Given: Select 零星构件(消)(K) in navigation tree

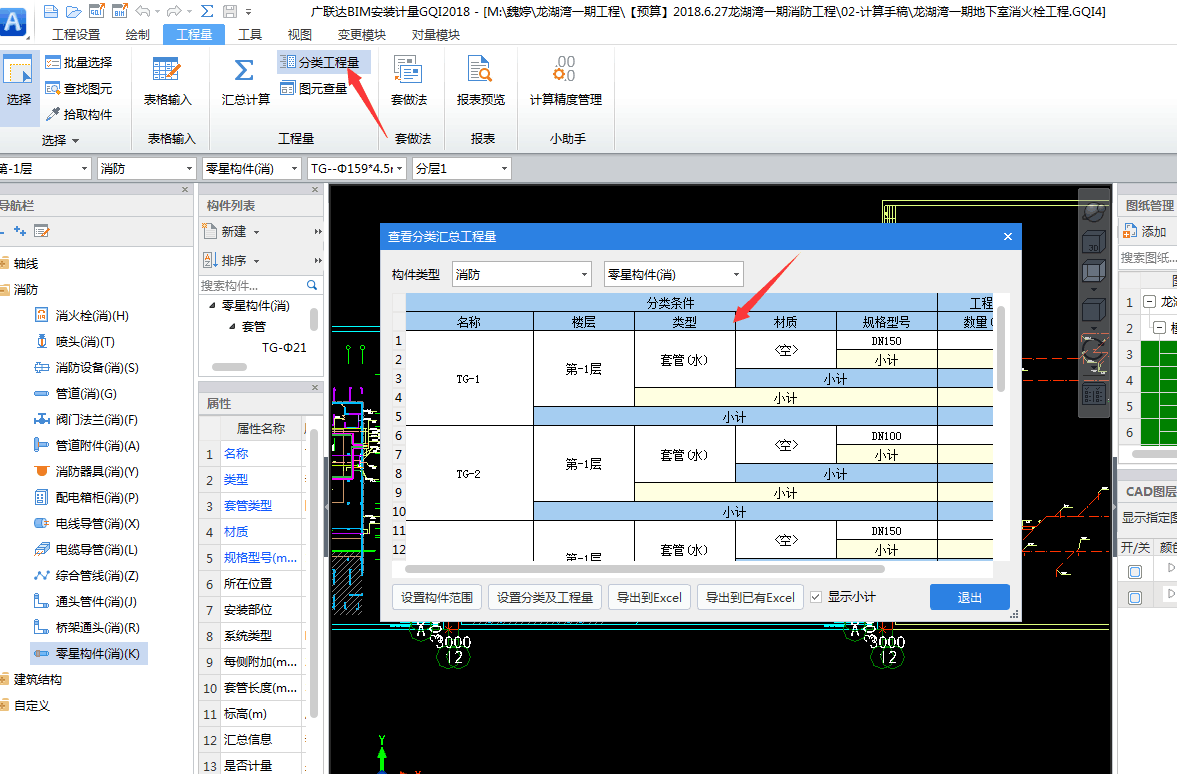Looking at the screenshot, I should (89, 654).
